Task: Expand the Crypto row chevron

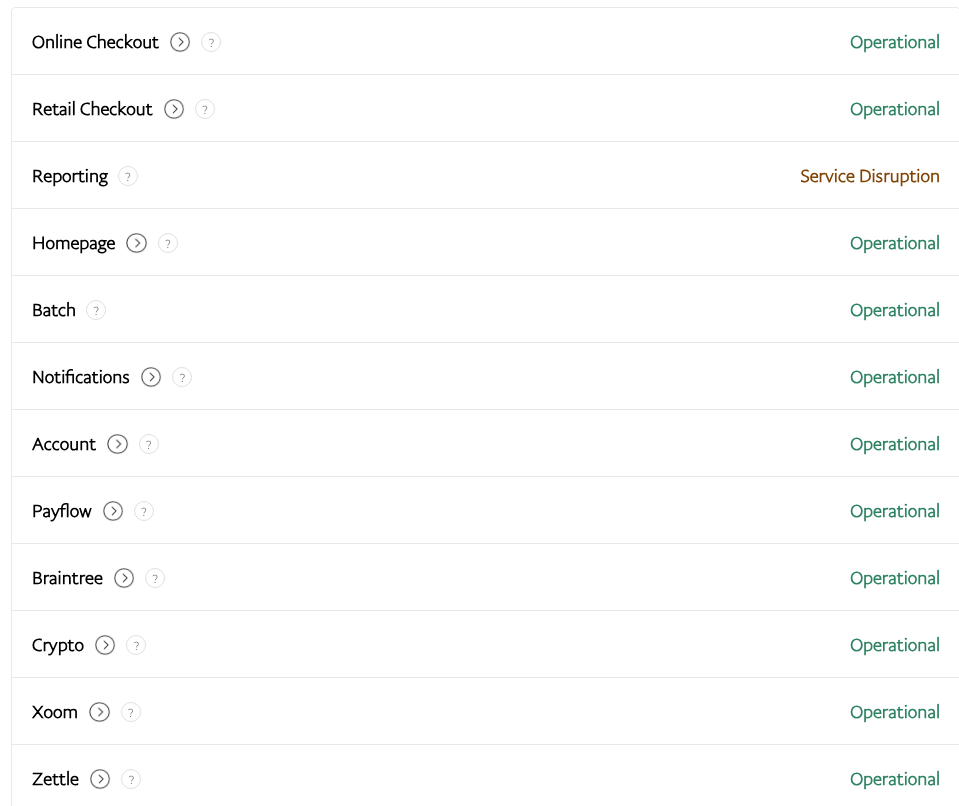Action: click(105, 645)
